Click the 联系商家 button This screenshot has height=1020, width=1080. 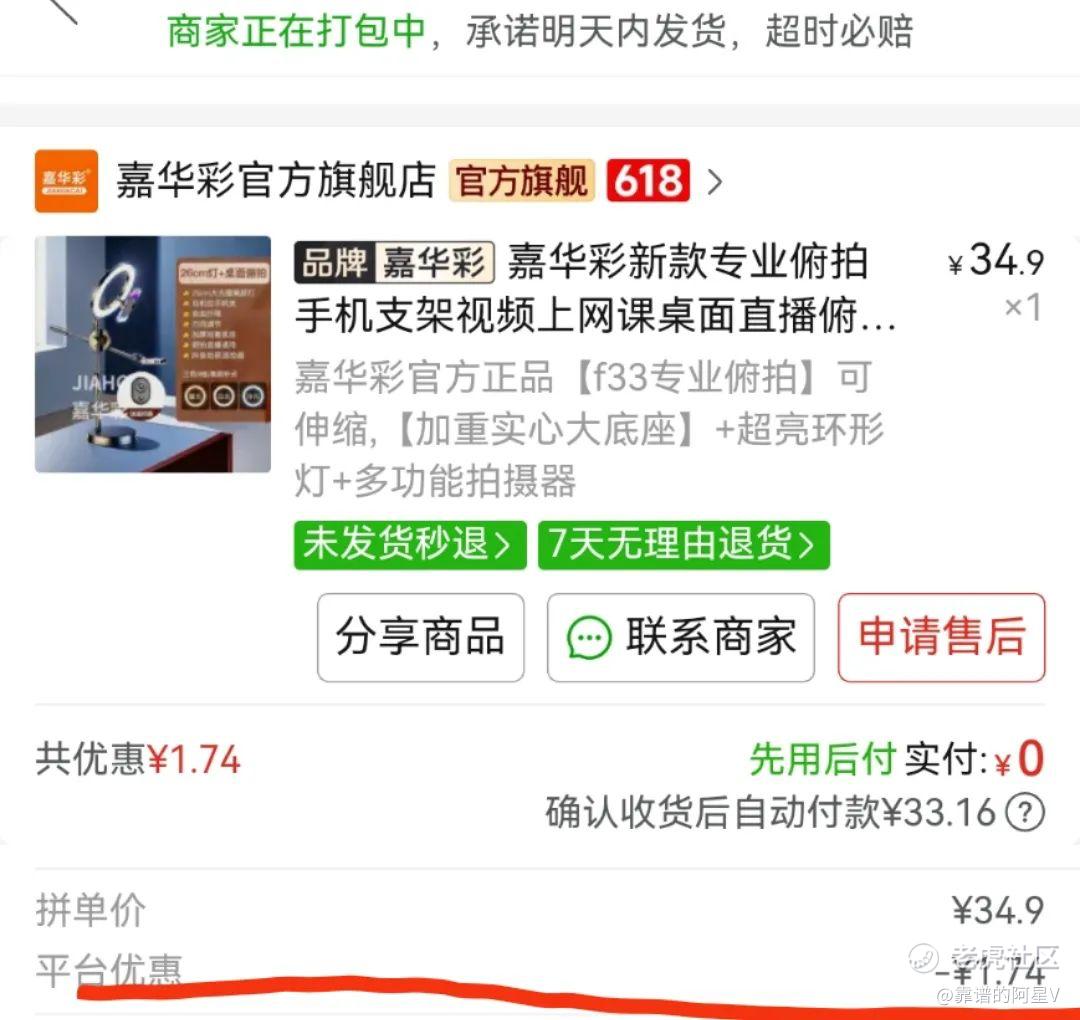(x=681, y=637)
